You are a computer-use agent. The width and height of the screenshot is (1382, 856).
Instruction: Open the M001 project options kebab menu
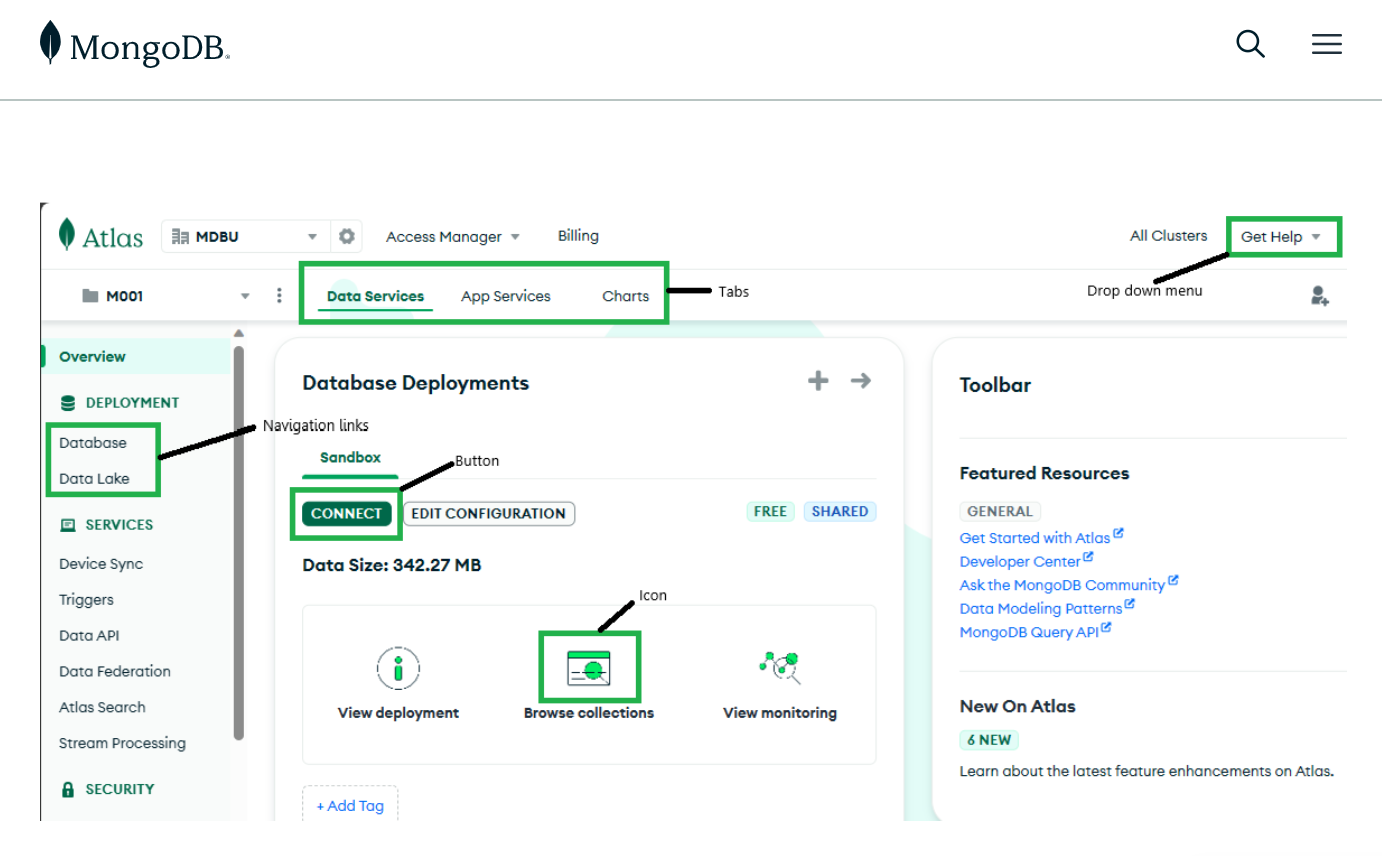coord(279,296)
